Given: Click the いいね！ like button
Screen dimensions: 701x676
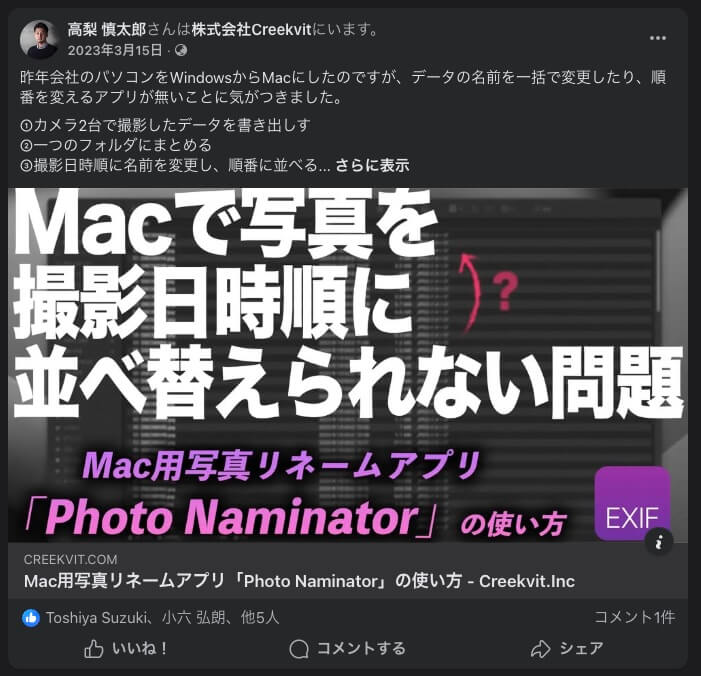Looking at the screenshot, I should (x=126, y=649).
